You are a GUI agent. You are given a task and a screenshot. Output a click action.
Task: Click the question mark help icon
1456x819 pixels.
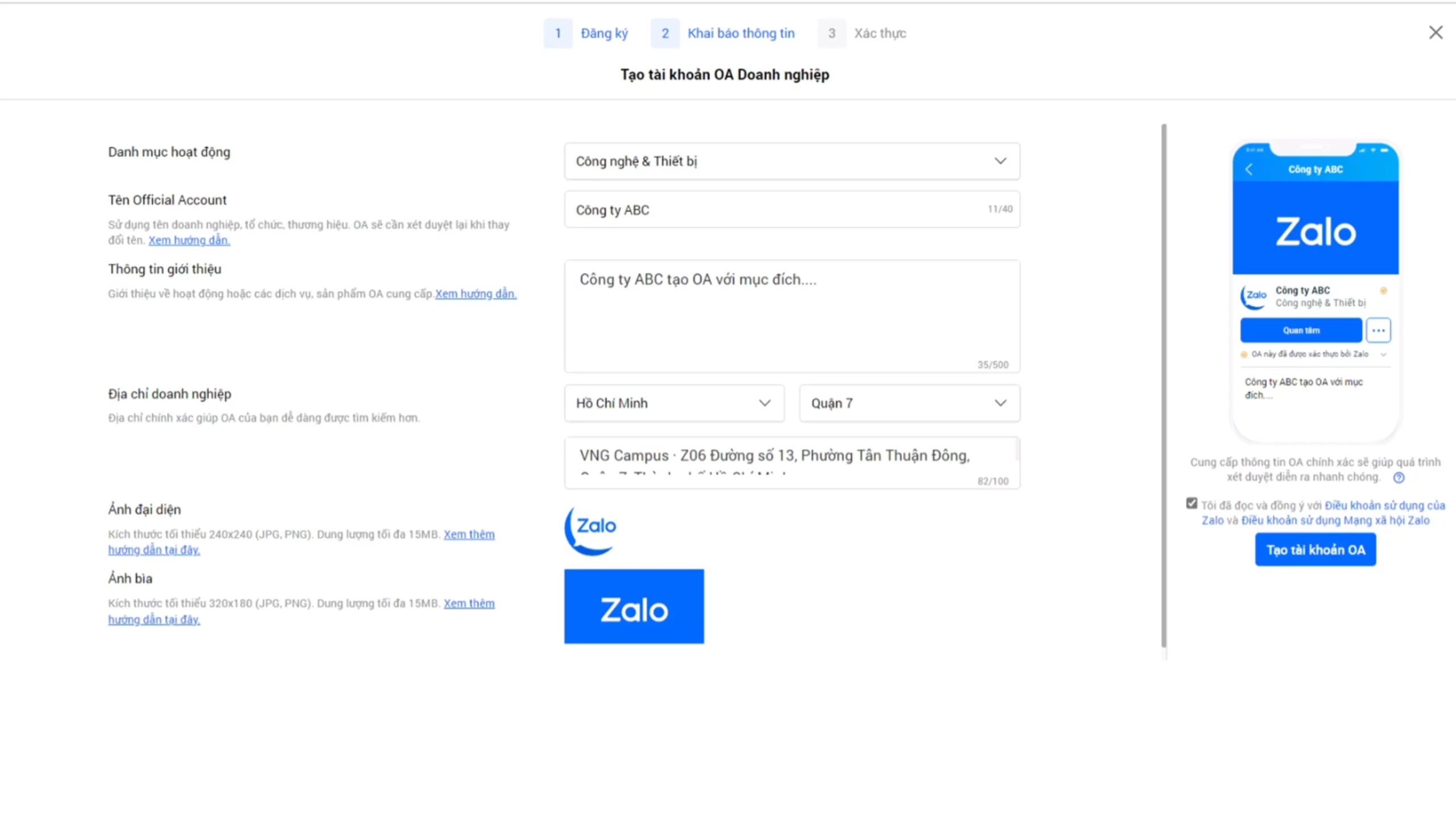point(1399,478)
